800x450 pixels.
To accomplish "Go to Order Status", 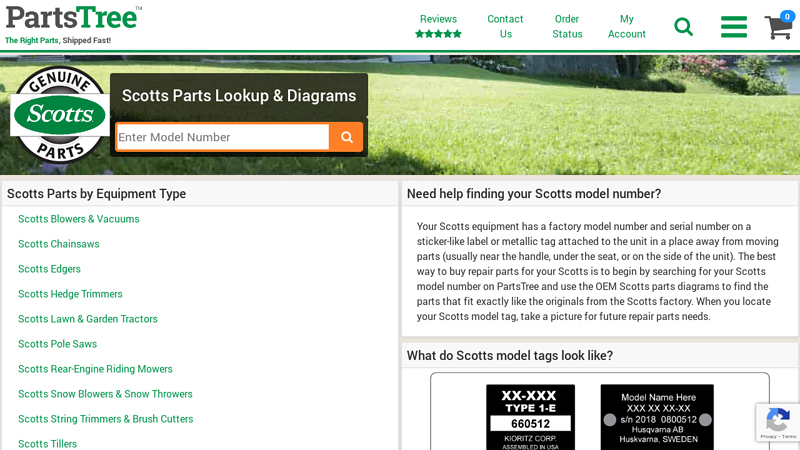I will pos(567,27).
